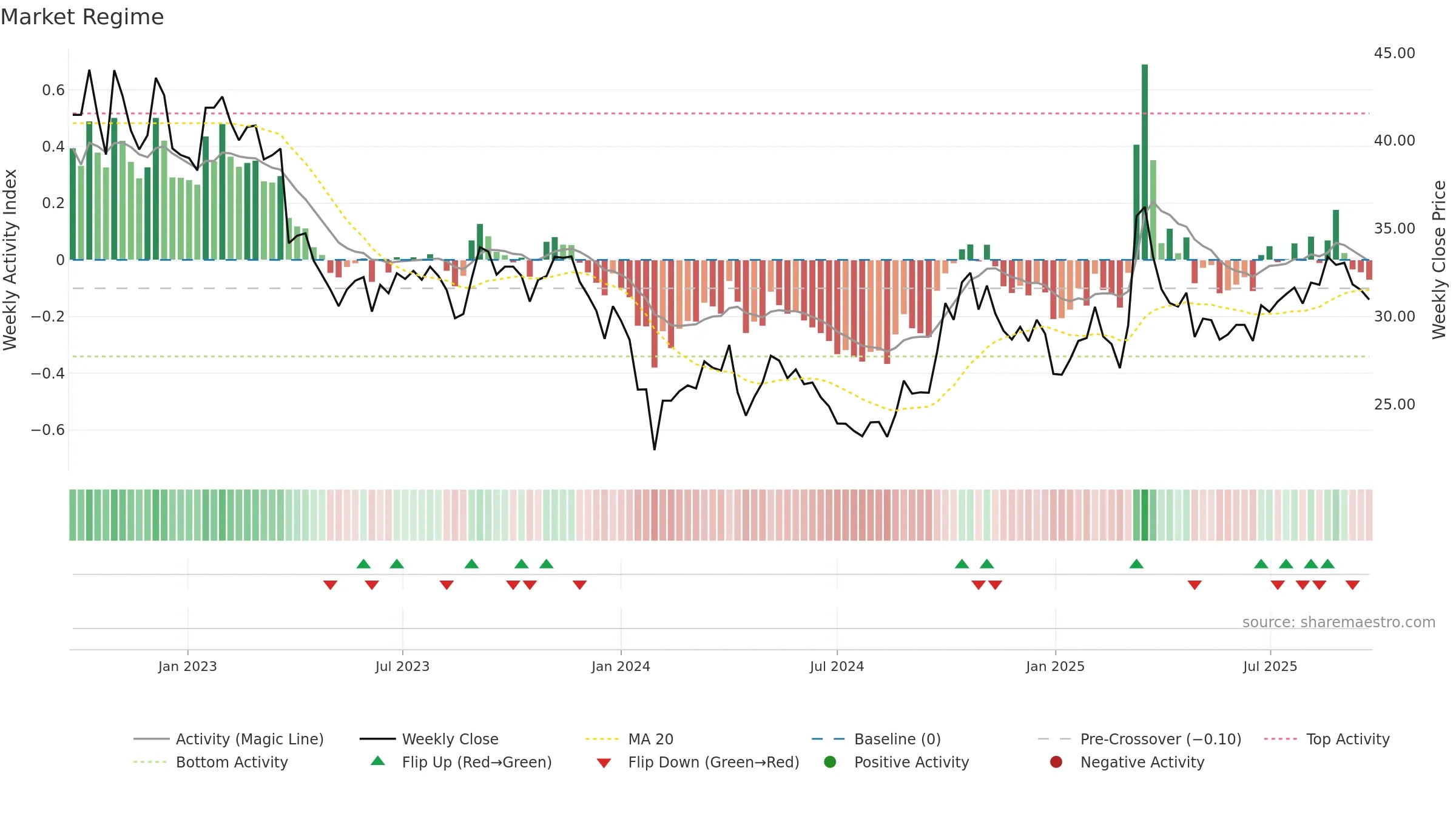
Task: Click the Flip Down (Green→Red) legend label
Action: coord(713,762)
